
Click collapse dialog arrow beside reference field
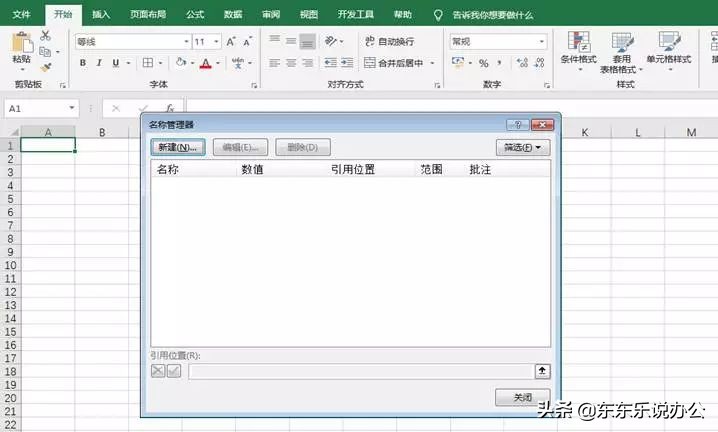(x=542, y=371)
